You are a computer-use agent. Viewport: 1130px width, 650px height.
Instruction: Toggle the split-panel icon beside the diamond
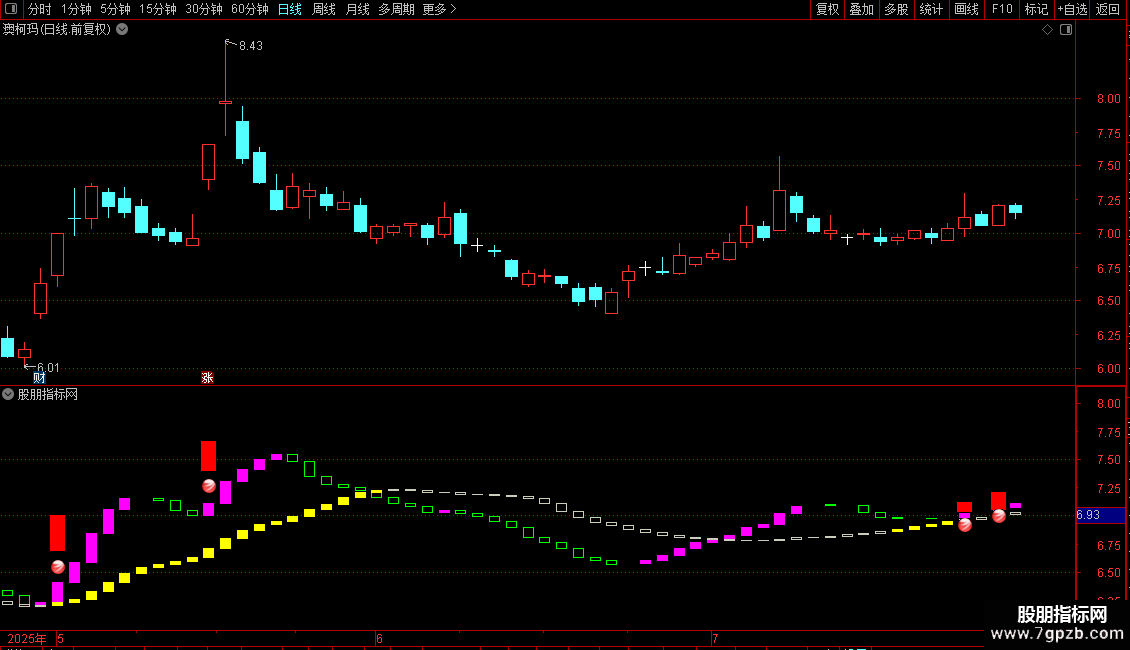(x=1066, y=30)
